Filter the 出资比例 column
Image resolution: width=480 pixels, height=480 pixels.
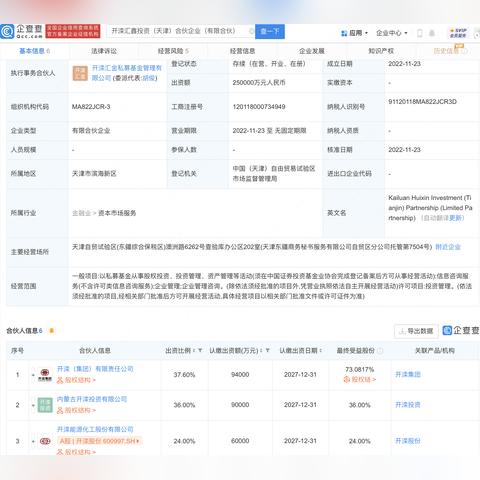tap(200, 351)
